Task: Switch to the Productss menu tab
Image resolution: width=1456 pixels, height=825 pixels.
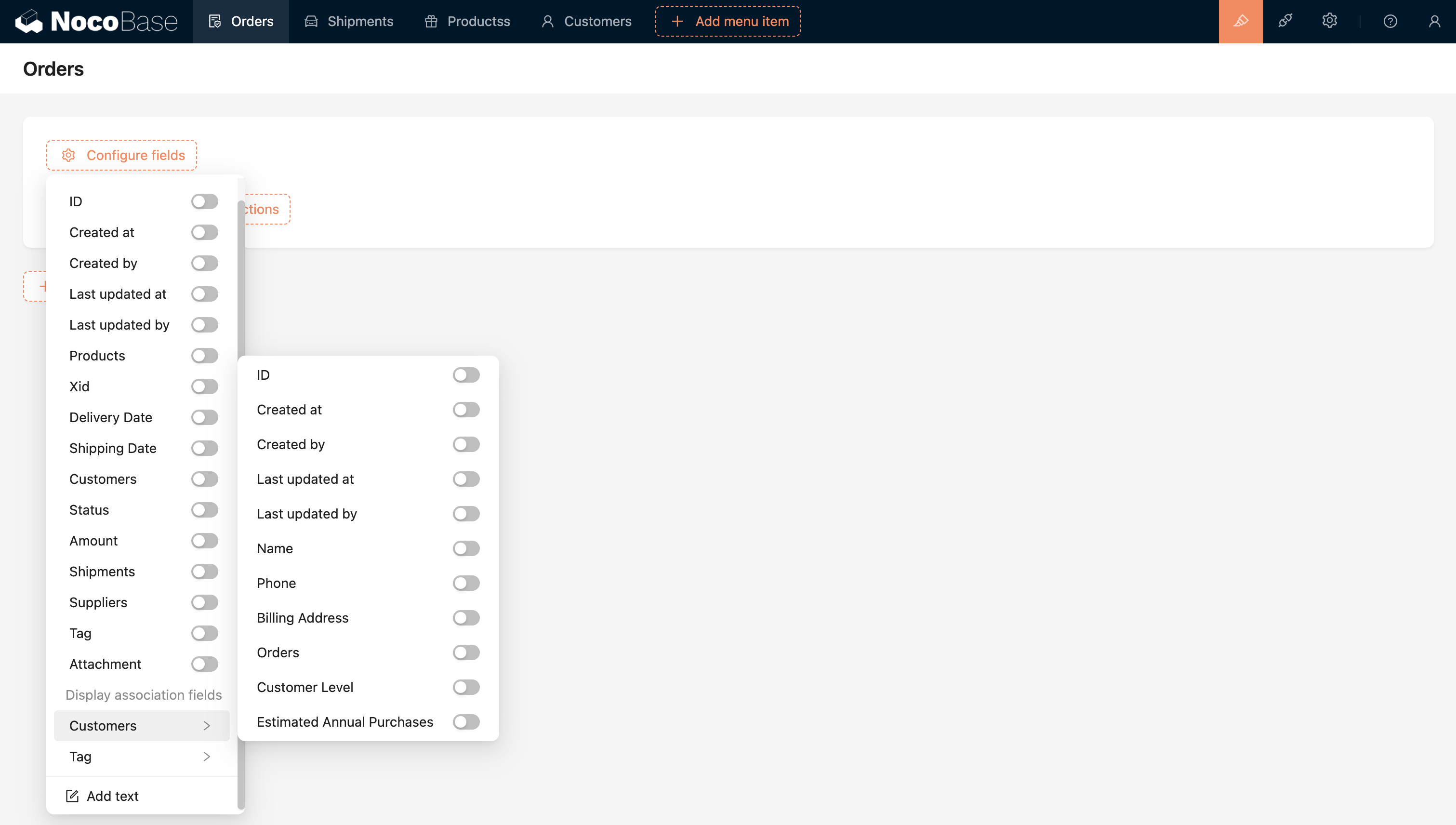Action: point(467,22)
